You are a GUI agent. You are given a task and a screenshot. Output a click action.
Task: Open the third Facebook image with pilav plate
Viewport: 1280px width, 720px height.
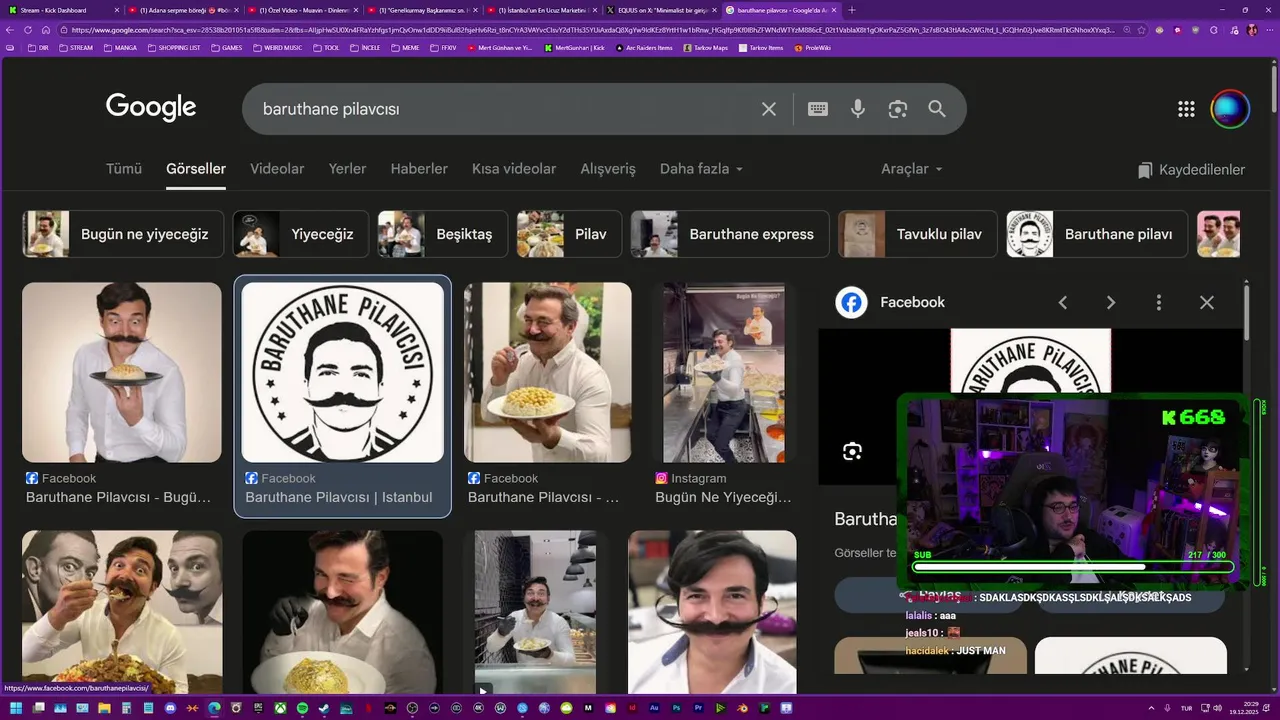pos(548,372)
